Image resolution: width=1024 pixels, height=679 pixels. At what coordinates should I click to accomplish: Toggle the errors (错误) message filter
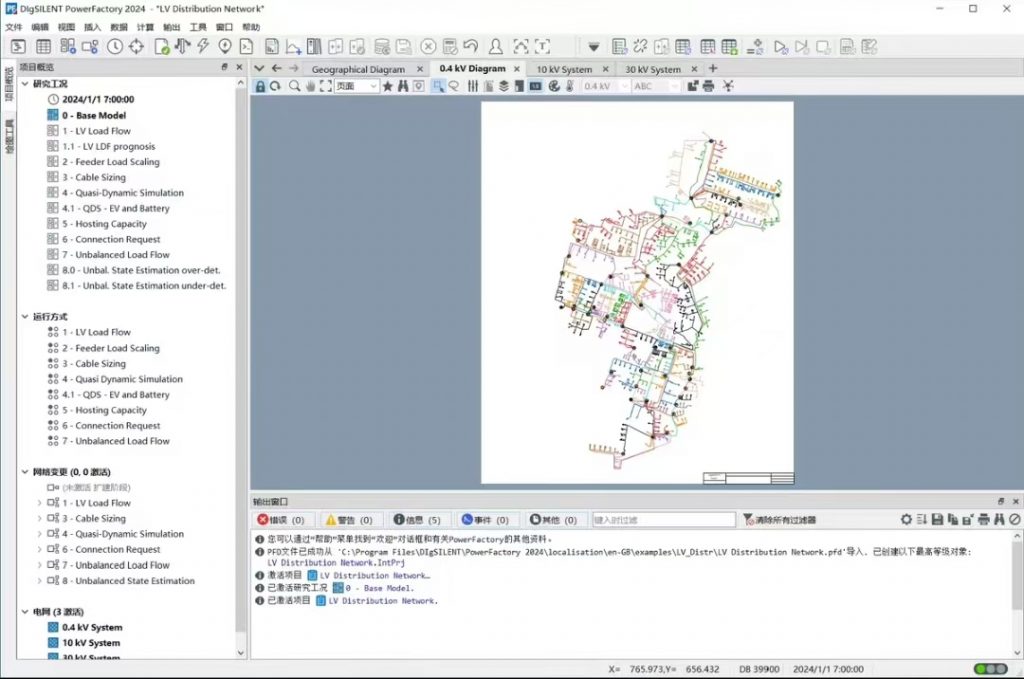point(281,520)
